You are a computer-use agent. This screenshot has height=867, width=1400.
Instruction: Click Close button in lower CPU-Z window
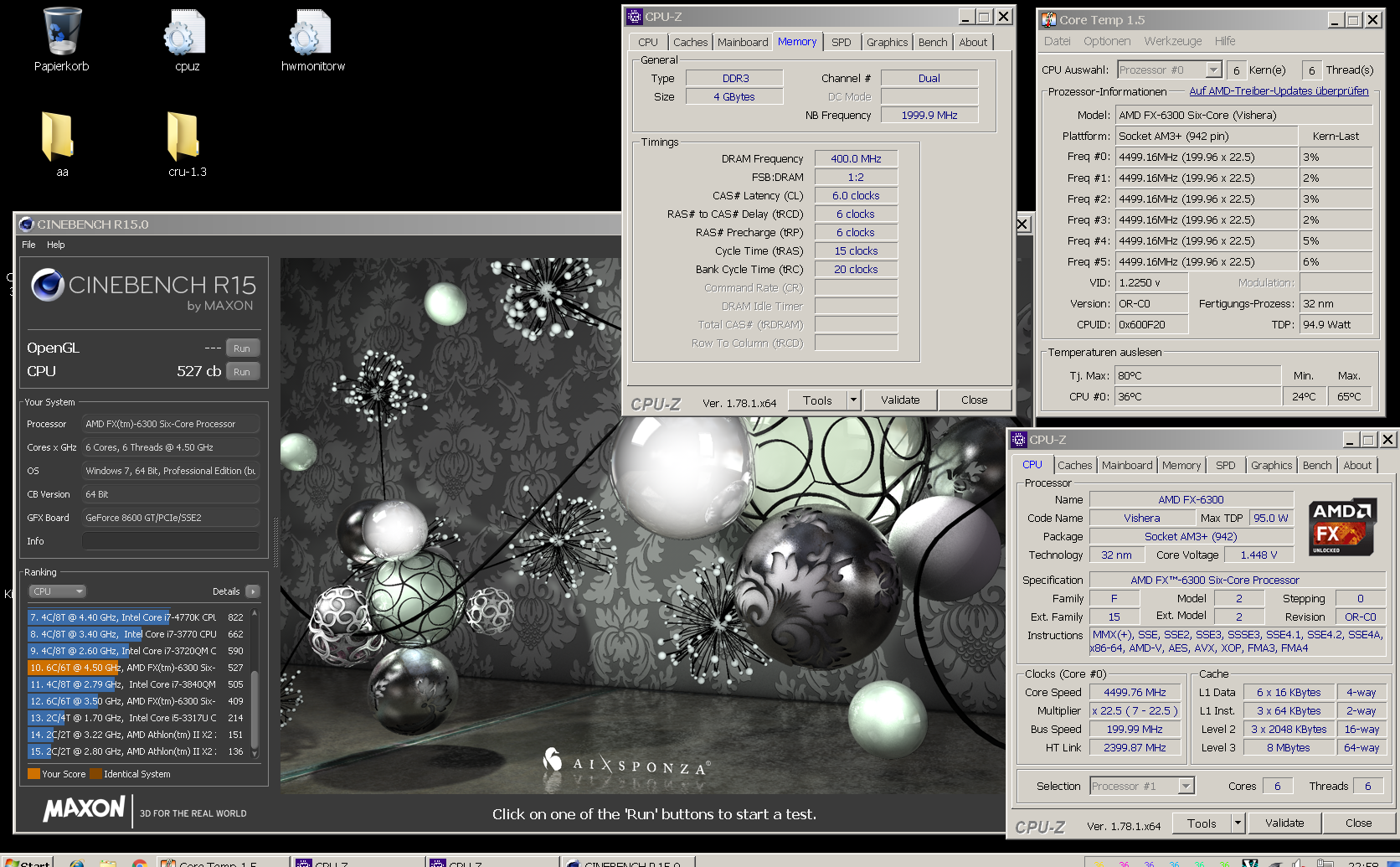(1358, 823)
